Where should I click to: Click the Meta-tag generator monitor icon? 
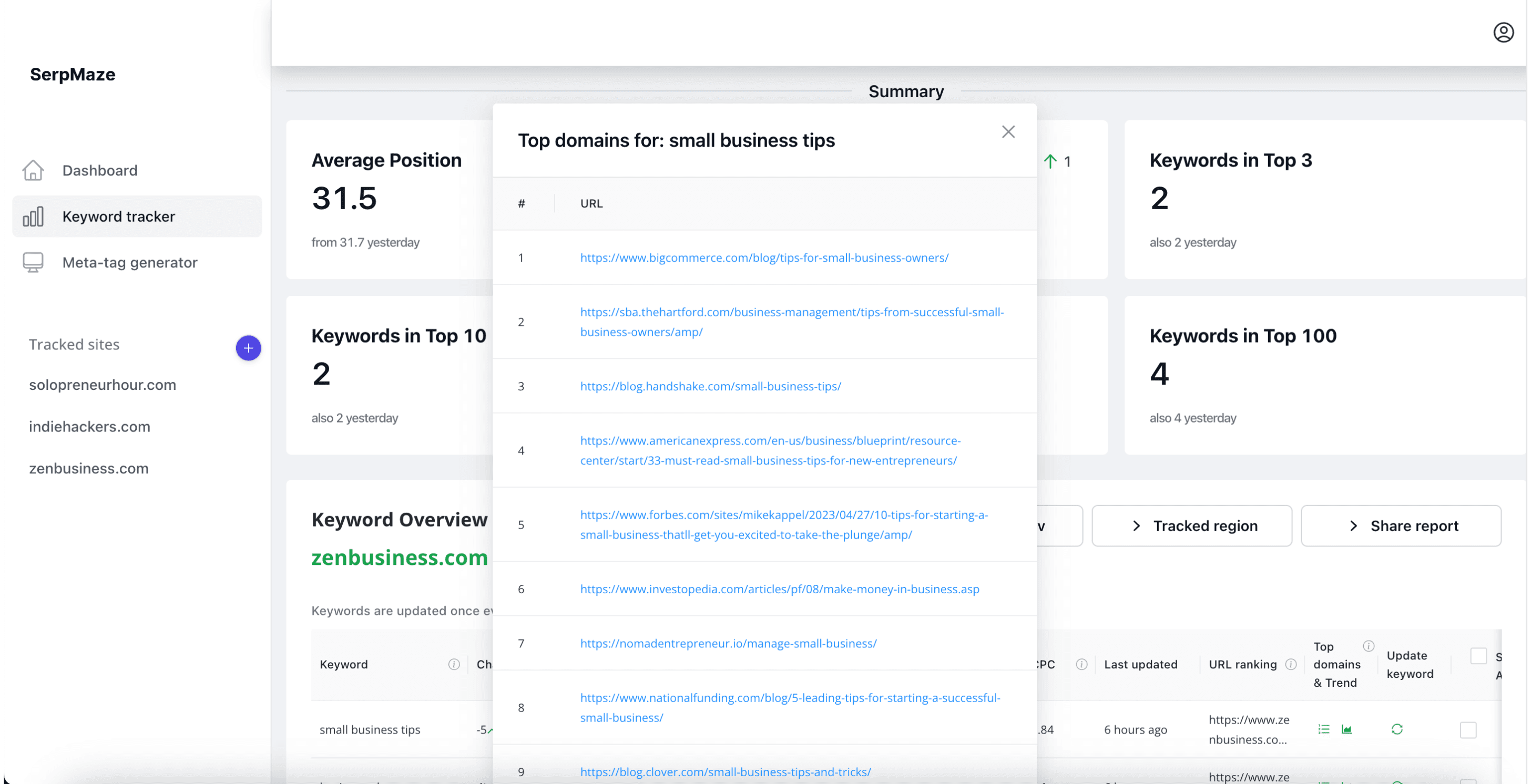pyautogui.click(x=33, y=262)
